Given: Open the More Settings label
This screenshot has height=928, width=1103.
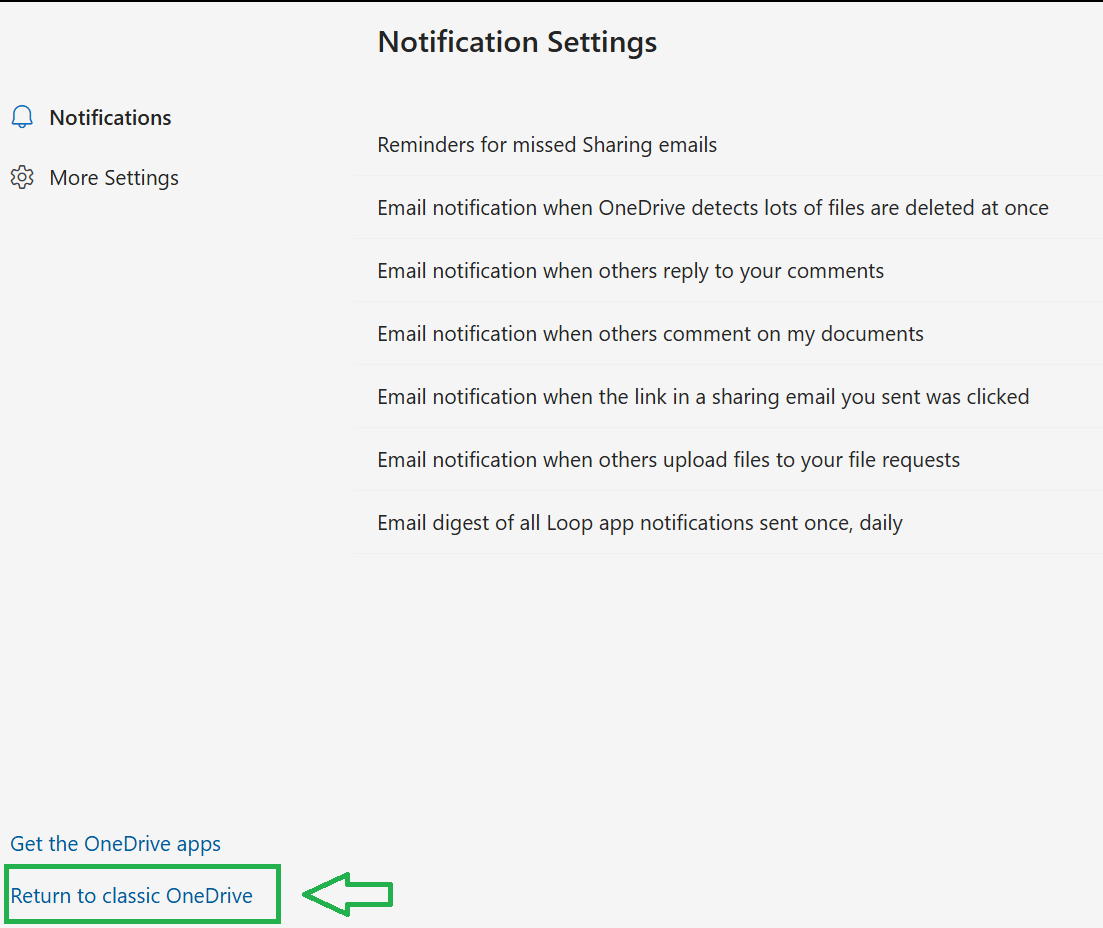Looking at the screenshot, I should coord(114,178).
